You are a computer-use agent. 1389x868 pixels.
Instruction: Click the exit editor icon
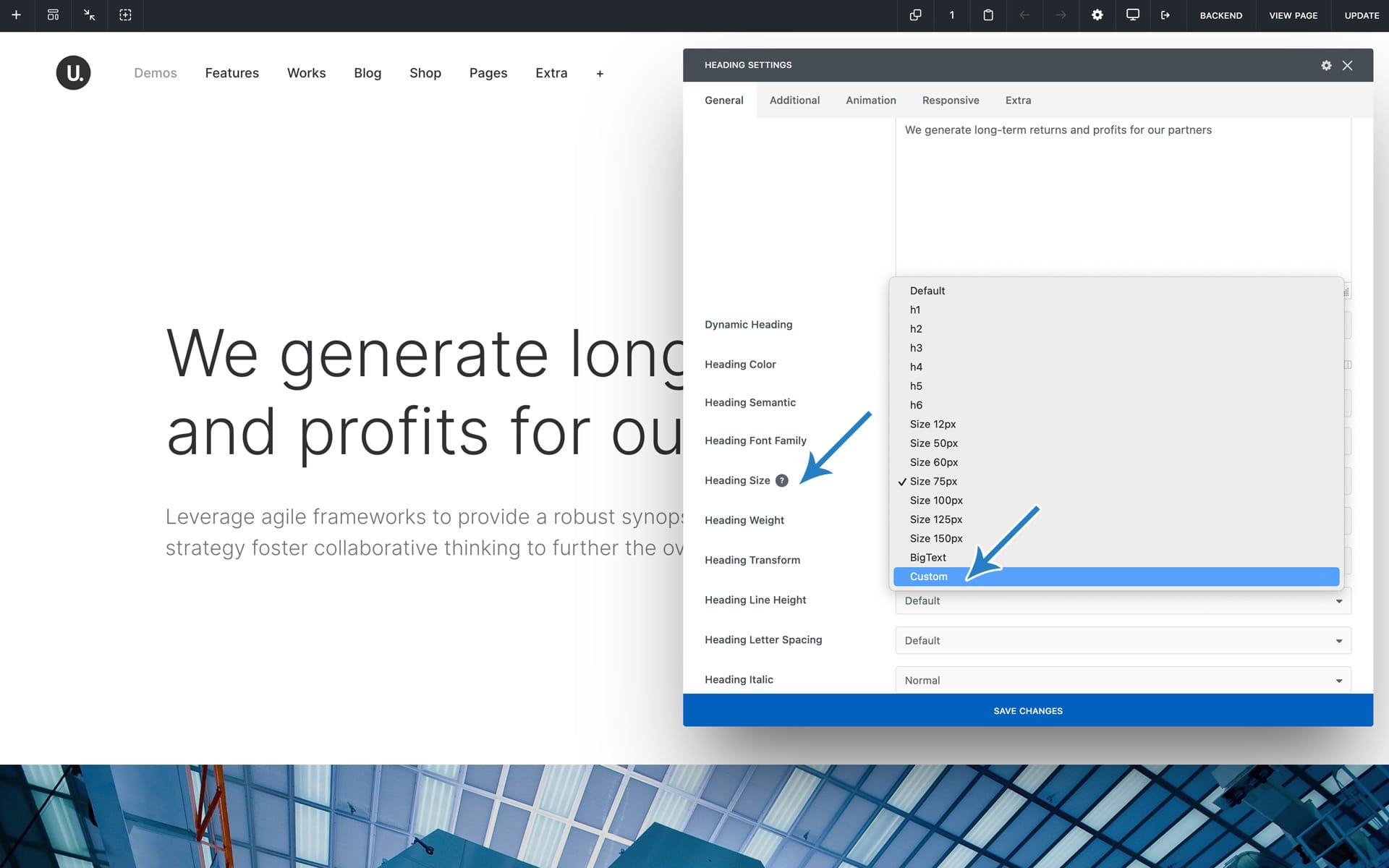(1165, 15)
